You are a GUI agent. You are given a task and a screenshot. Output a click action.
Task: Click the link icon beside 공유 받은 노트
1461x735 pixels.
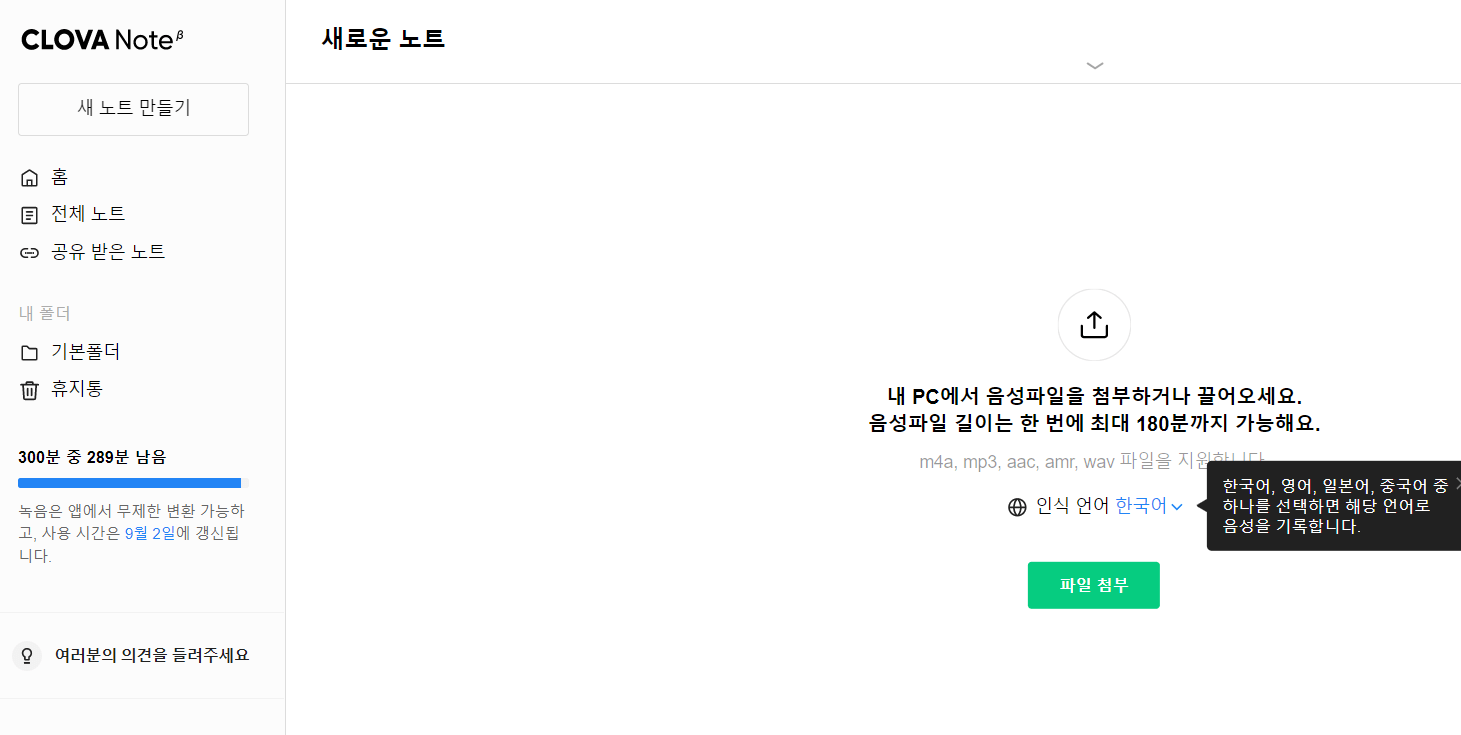29,251
